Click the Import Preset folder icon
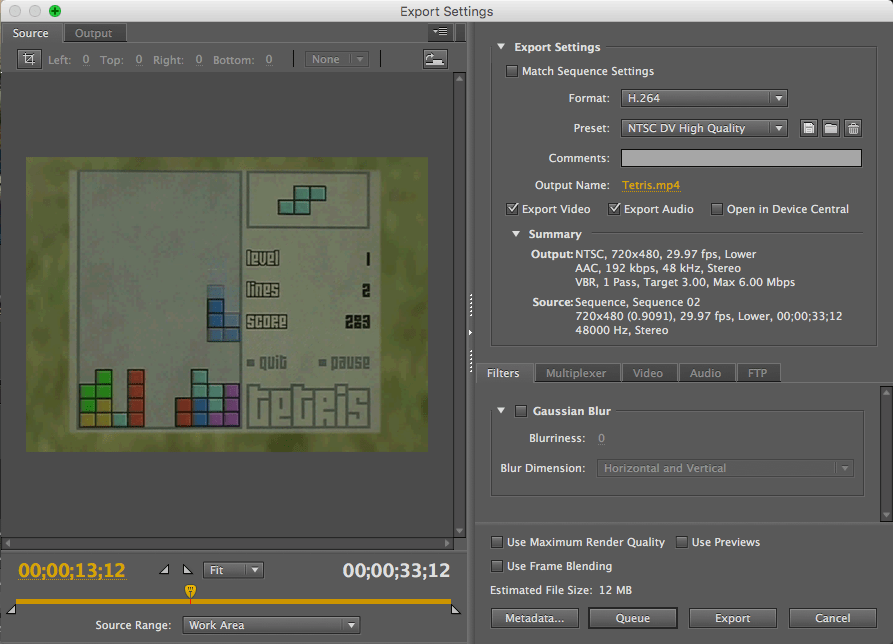This screenshot has height=644, width=893. [831, 128]
